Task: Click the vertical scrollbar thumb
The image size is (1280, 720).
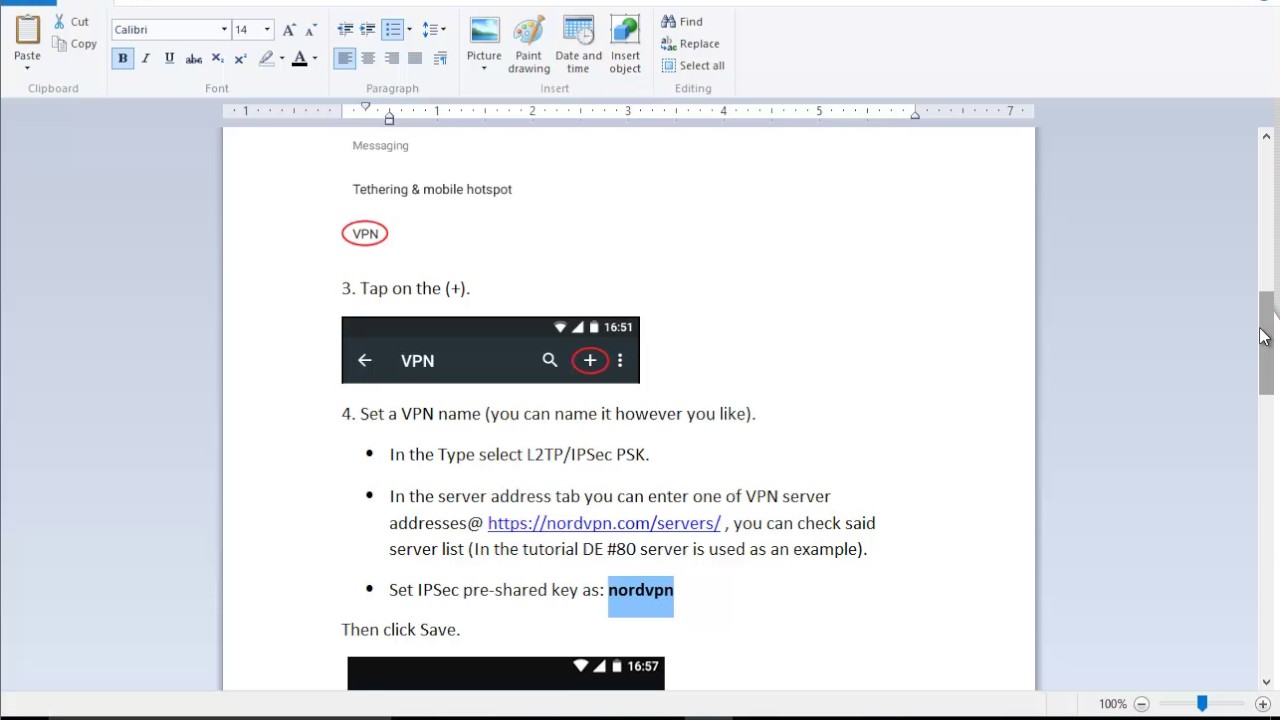Action: (1266, 343)
